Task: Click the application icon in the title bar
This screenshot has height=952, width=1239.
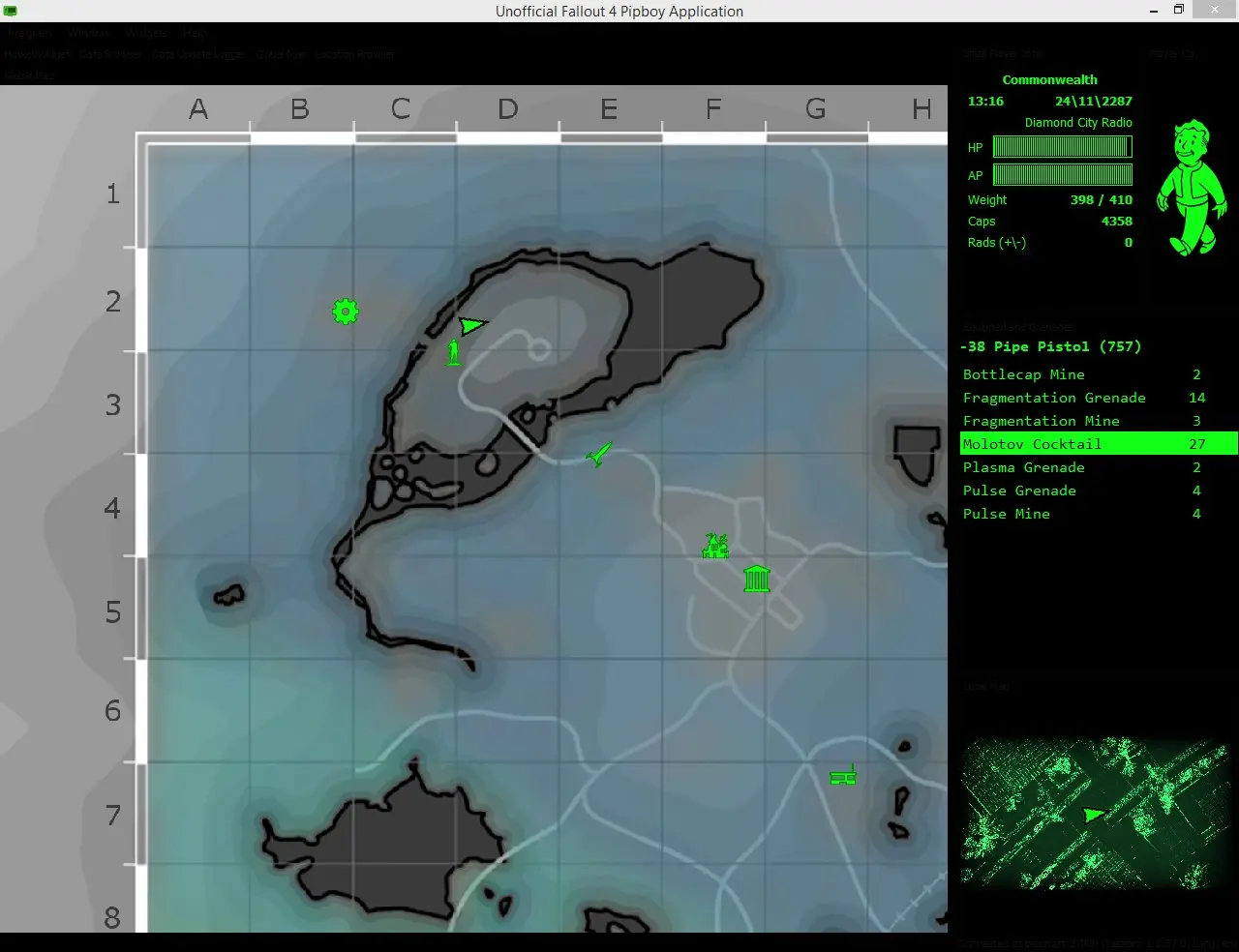Action: [11, 11]
